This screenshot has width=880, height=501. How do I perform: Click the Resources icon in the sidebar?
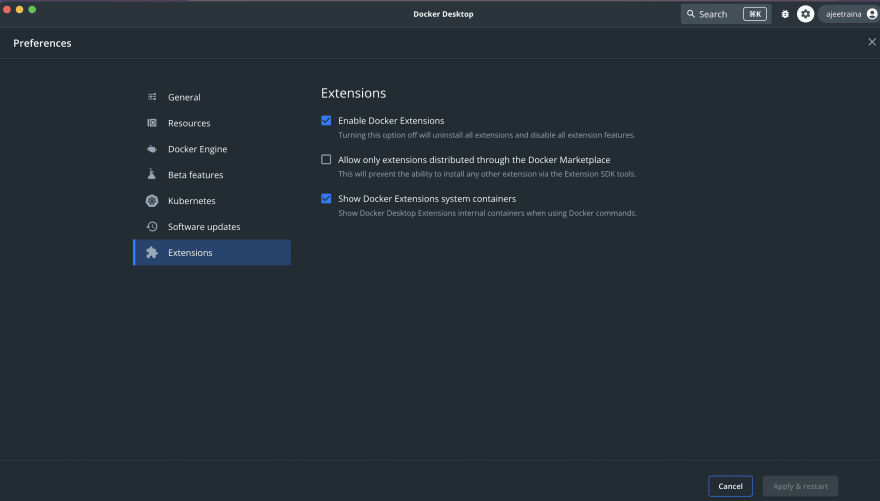coord(152,123)
